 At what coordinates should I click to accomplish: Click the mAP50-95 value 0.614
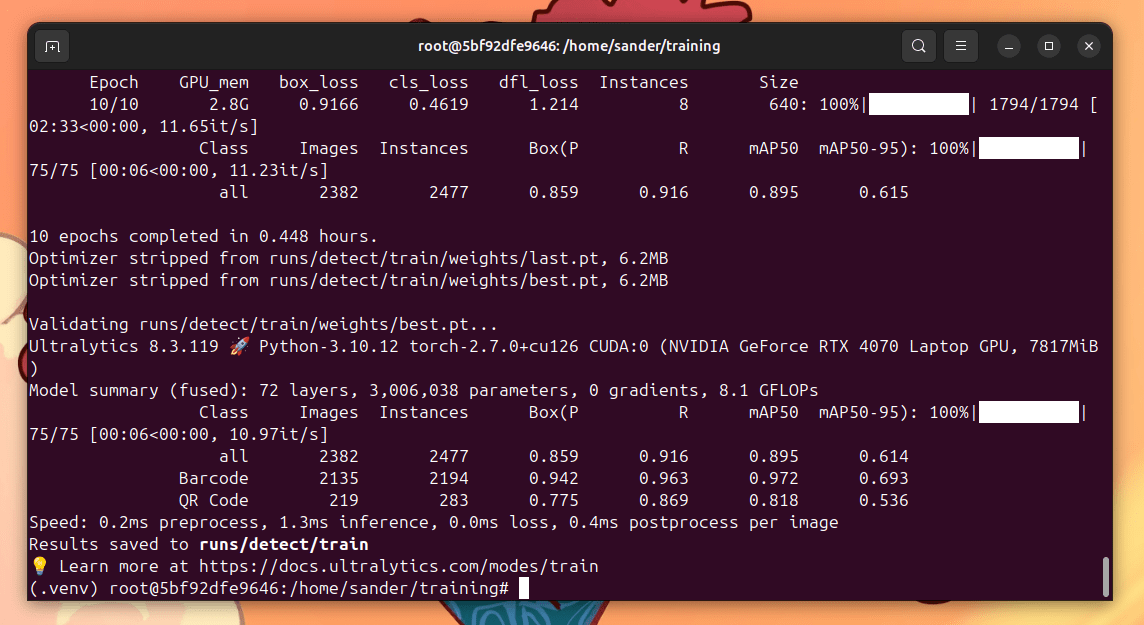coord(884,457)
